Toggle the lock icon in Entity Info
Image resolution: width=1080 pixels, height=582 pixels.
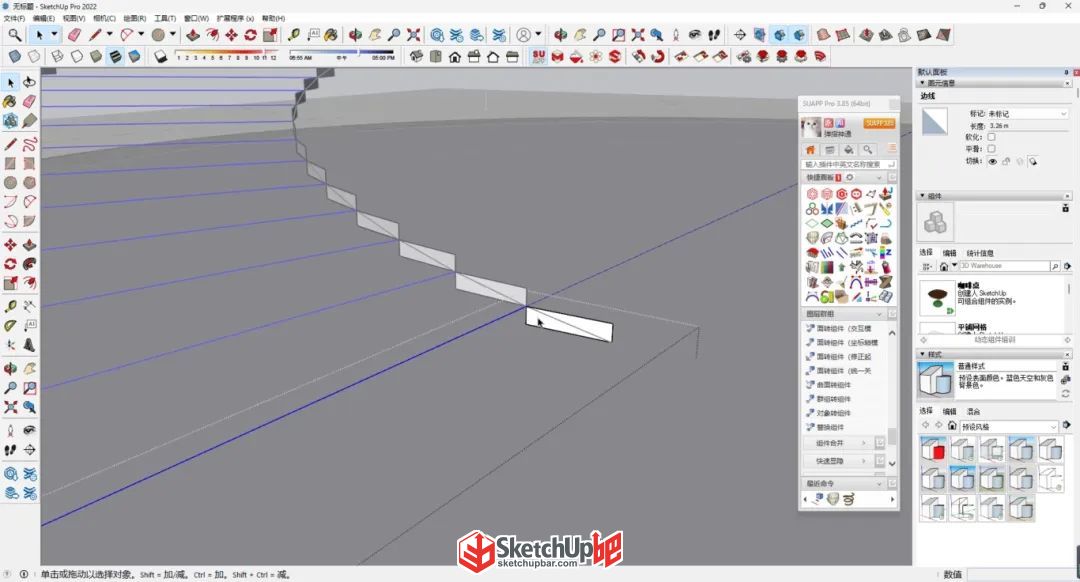tap(1006, 161)
